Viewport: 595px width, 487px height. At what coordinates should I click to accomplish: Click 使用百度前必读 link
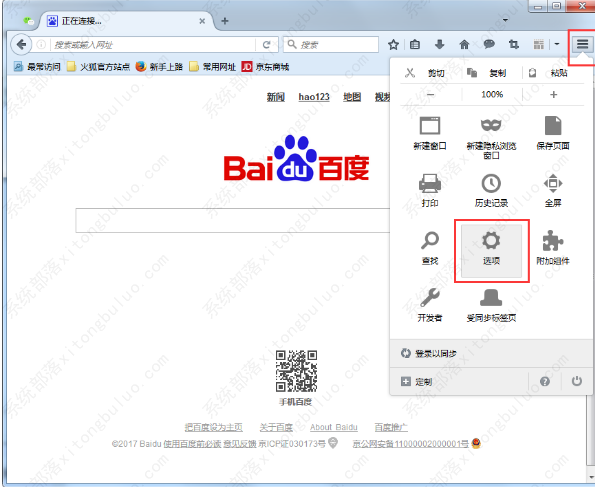click(x=192, y=444)
